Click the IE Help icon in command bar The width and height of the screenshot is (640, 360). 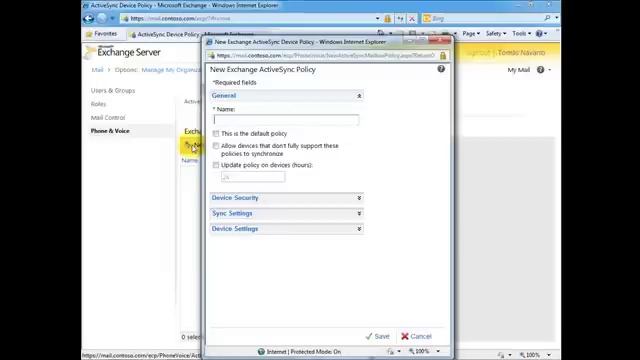[539, 33]
